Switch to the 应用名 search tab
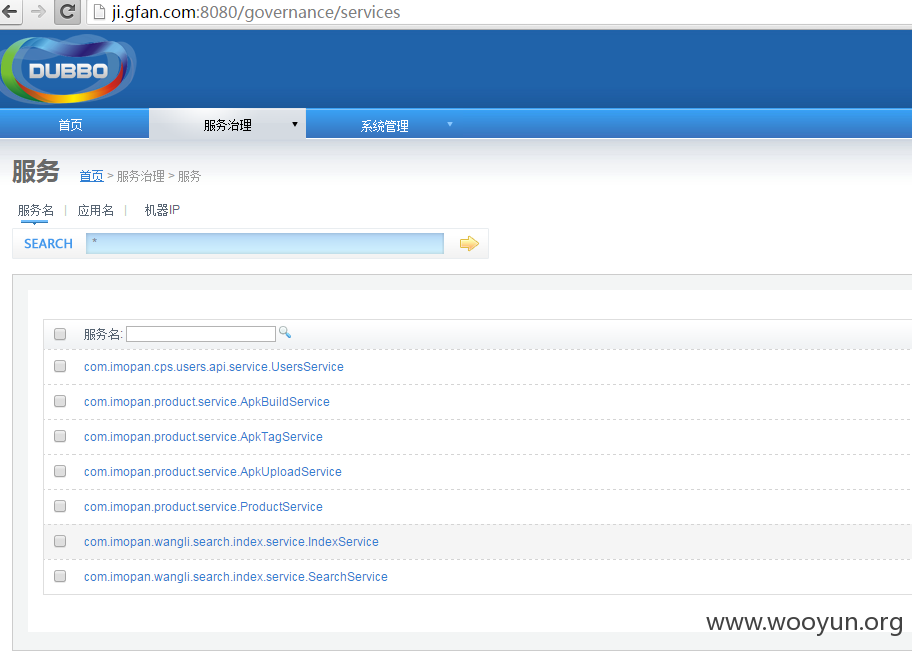912x651 pixels. point(96,210)
